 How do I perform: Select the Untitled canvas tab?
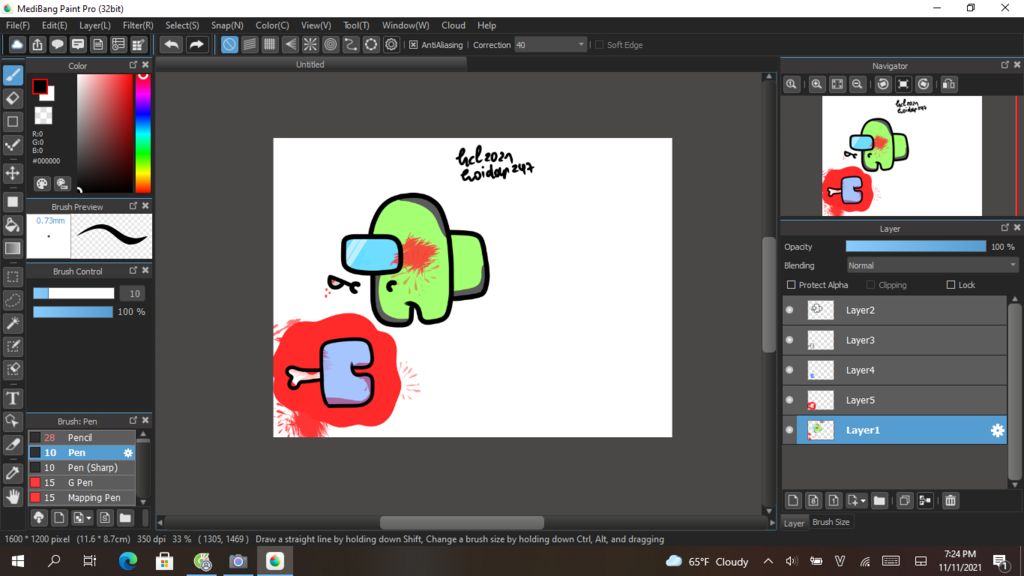pyautogui.click(x=310, y=65)
